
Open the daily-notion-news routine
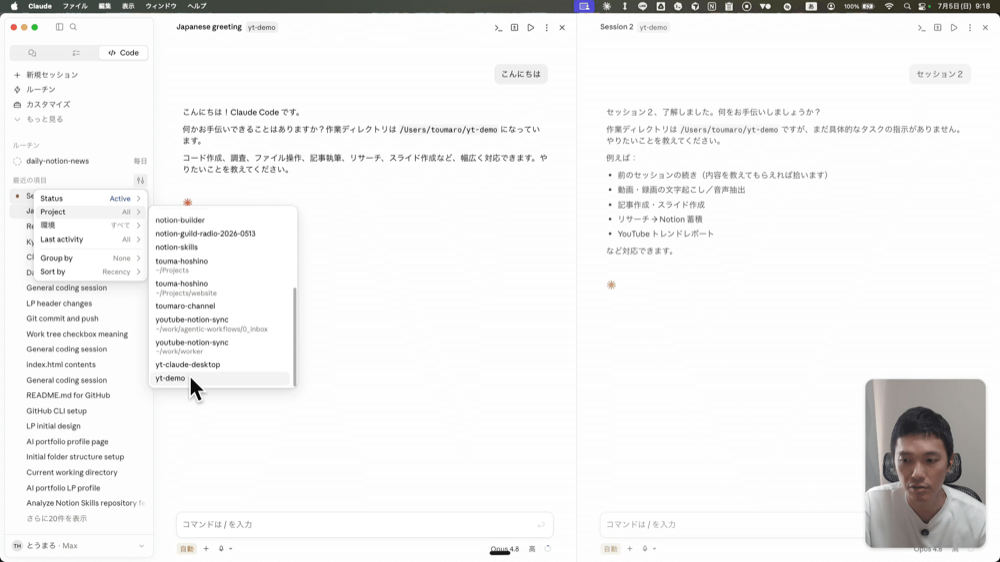(x=80, y=161)
